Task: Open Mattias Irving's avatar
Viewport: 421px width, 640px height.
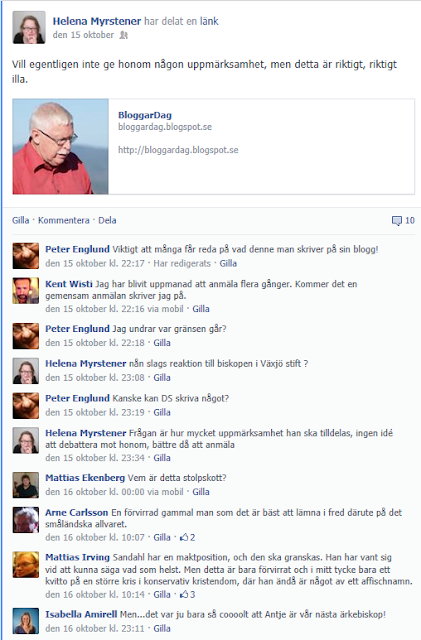Action: pyautogui.click(x=25, y=564)
